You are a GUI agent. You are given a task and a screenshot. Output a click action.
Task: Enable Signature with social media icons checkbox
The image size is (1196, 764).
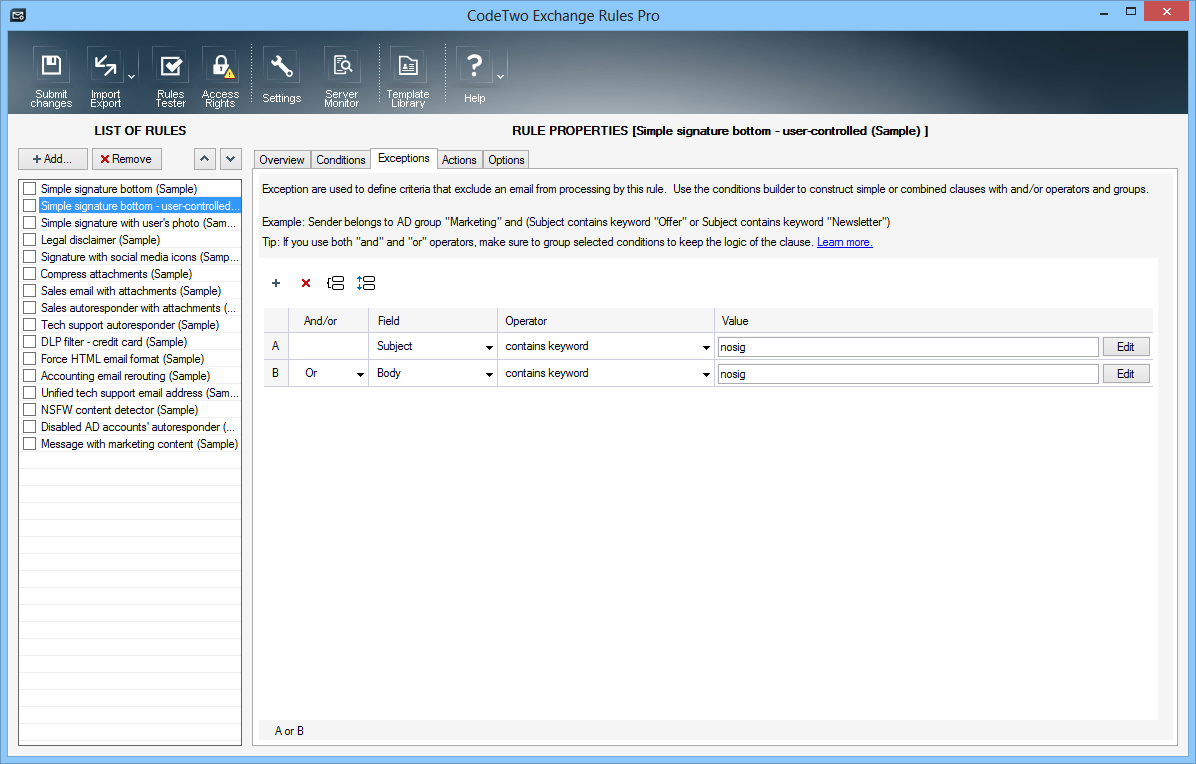tap(30, 256)
